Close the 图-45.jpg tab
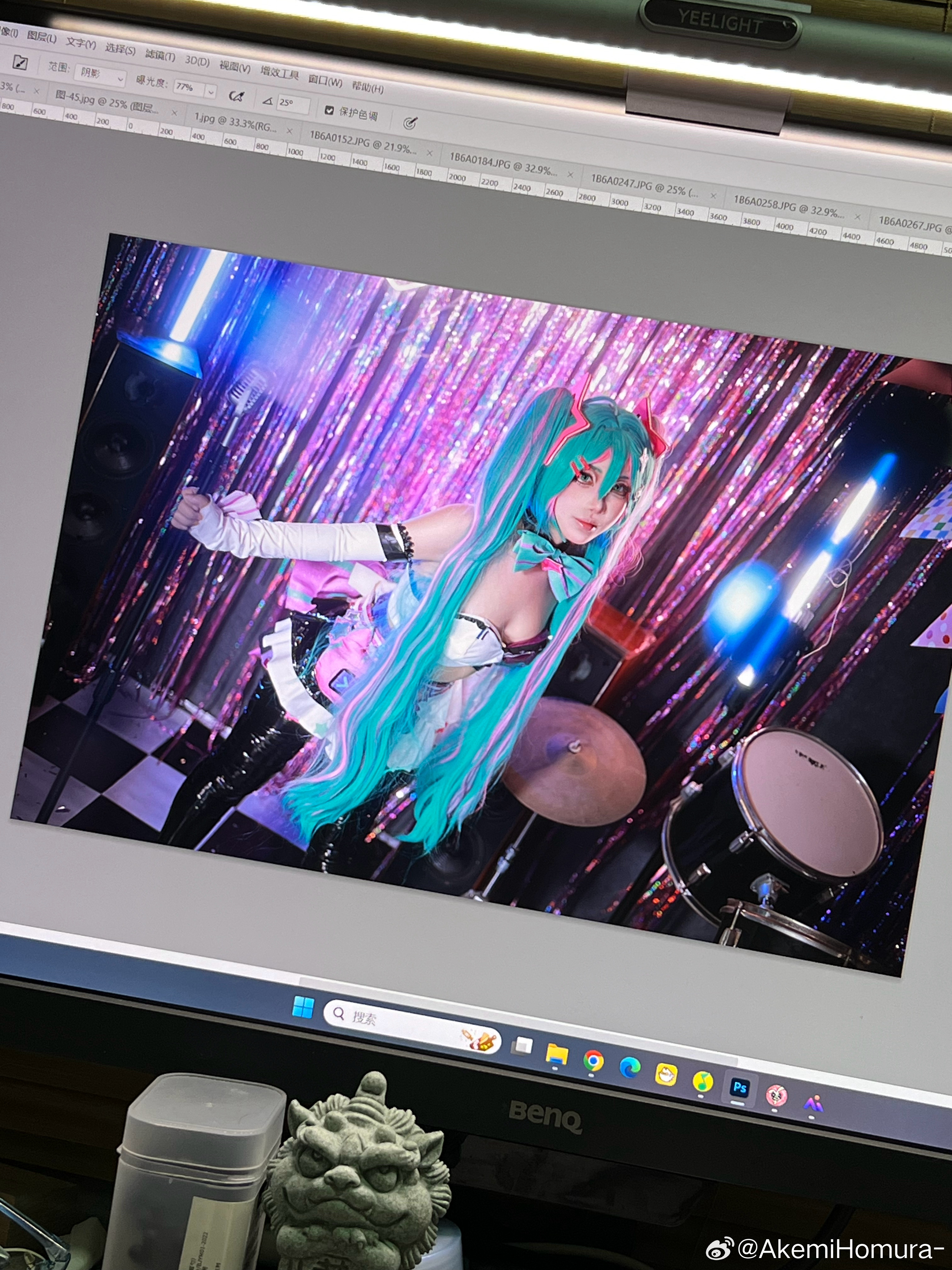 pos(175,113)
